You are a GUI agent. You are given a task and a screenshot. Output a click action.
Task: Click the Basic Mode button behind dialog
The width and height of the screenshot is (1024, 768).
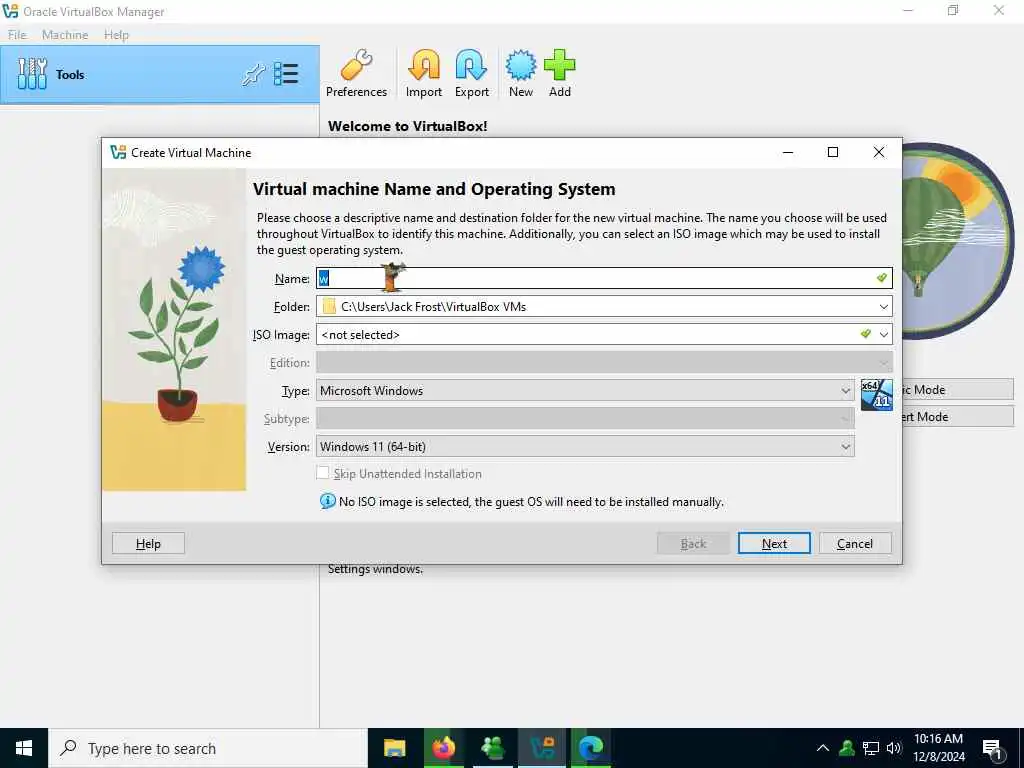click(x=958, y=389)
